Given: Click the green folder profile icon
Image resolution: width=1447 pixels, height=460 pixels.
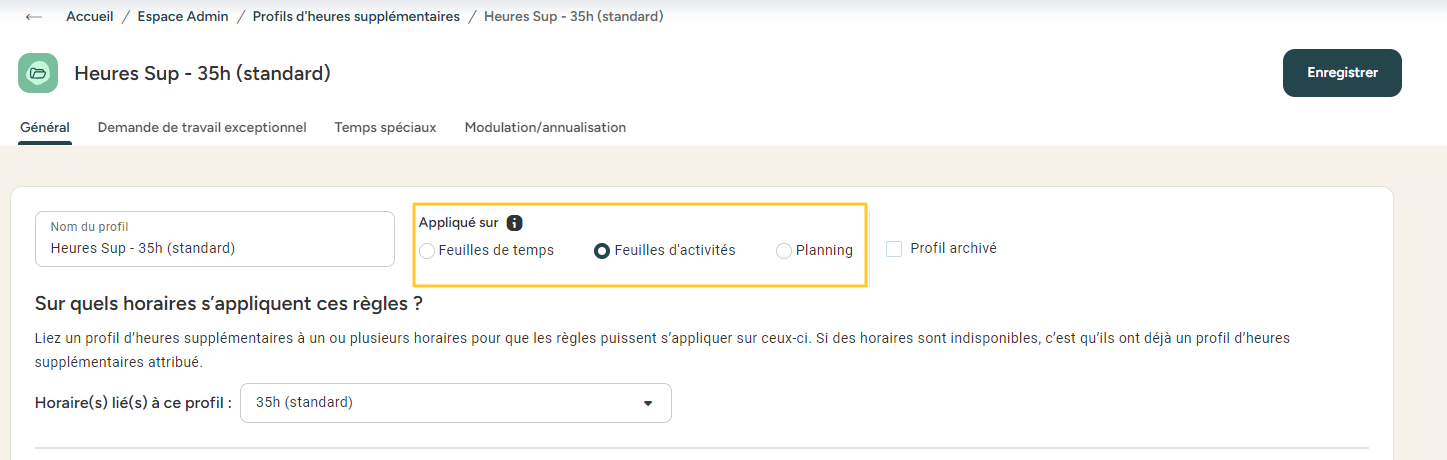Looking at the screenshot, I should [x=38, y=74].
